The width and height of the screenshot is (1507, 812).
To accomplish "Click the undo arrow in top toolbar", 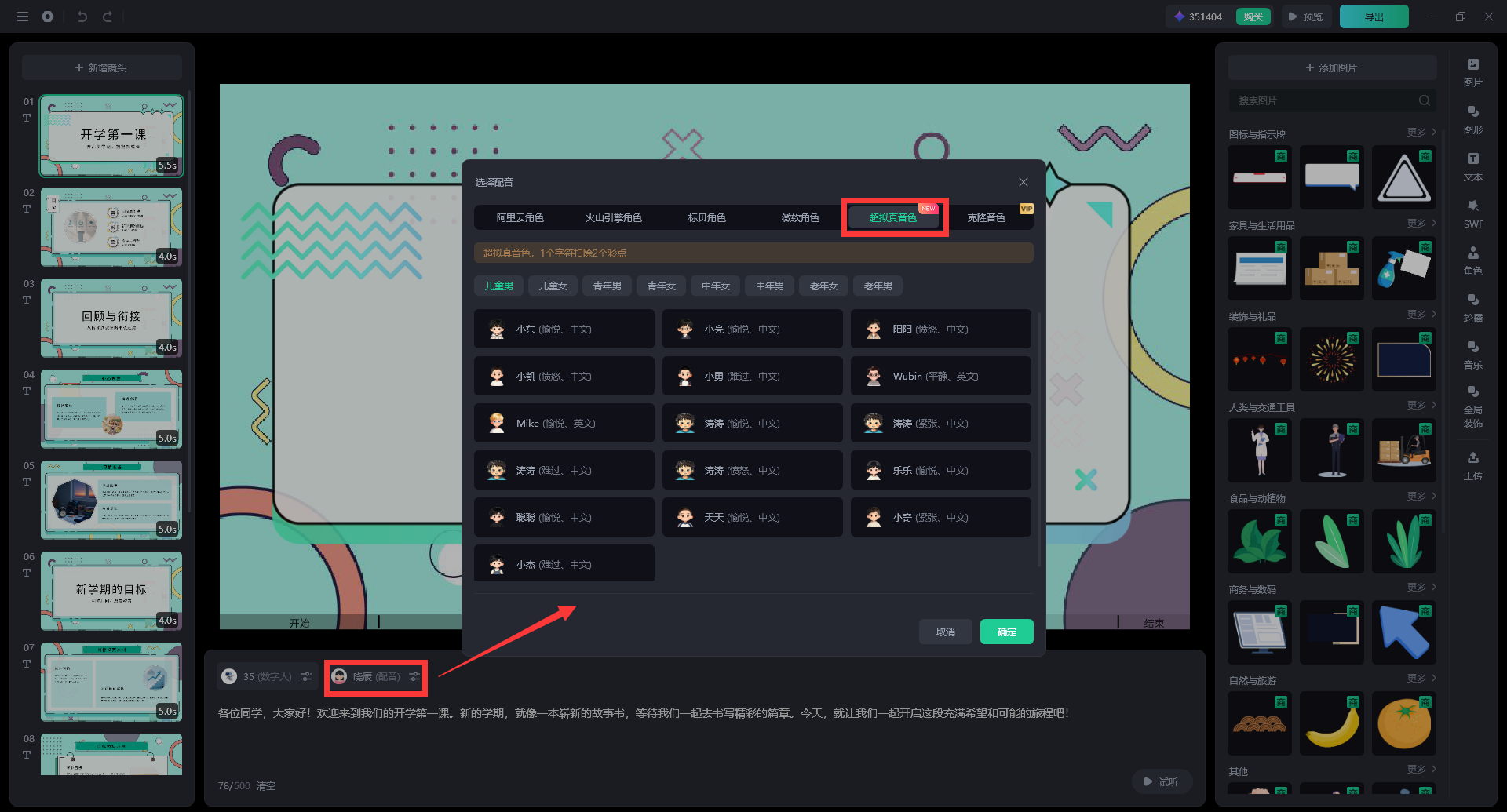I will click(82, 16).
